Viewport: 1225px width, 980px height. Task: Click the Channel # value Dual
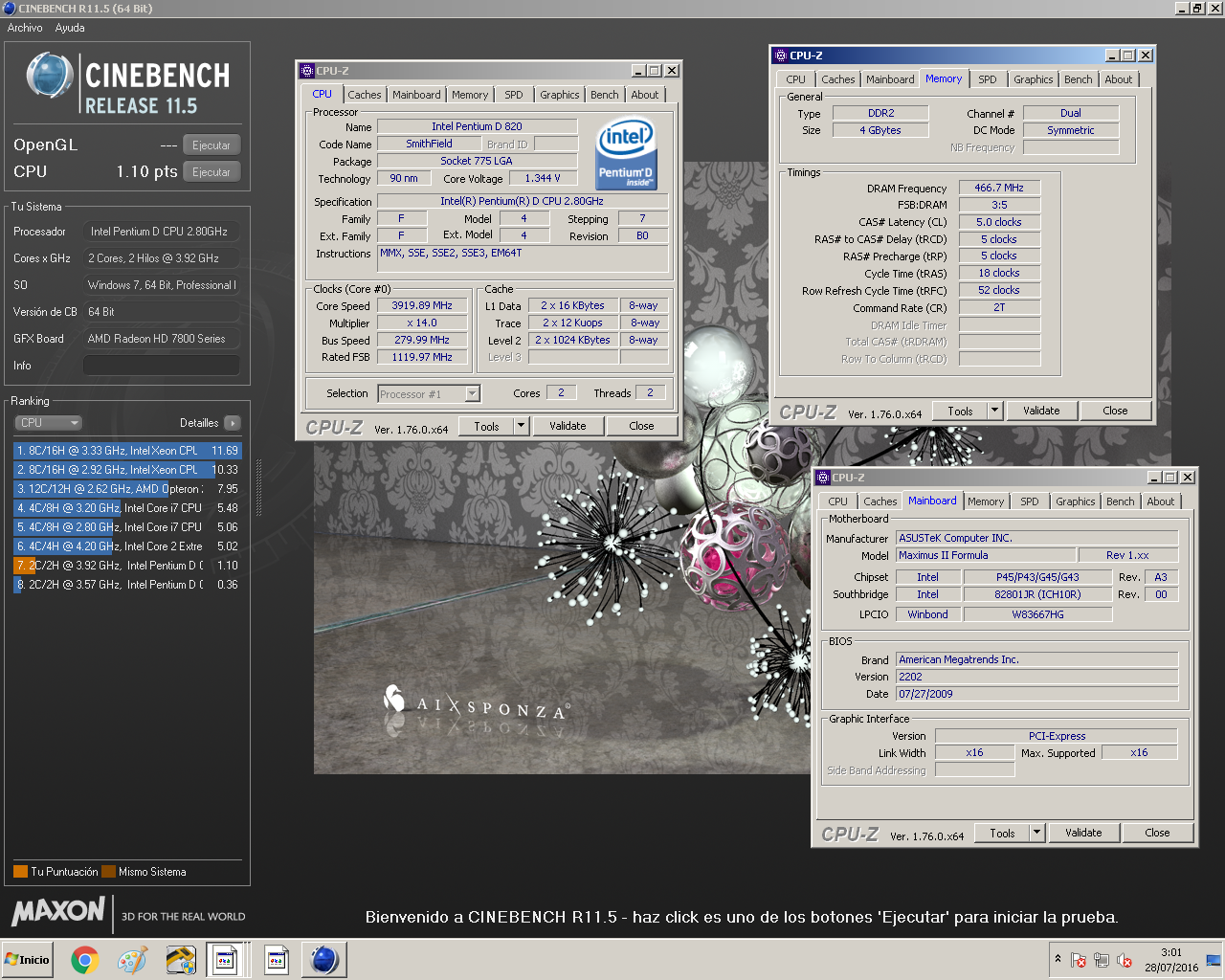(1071, 113)
